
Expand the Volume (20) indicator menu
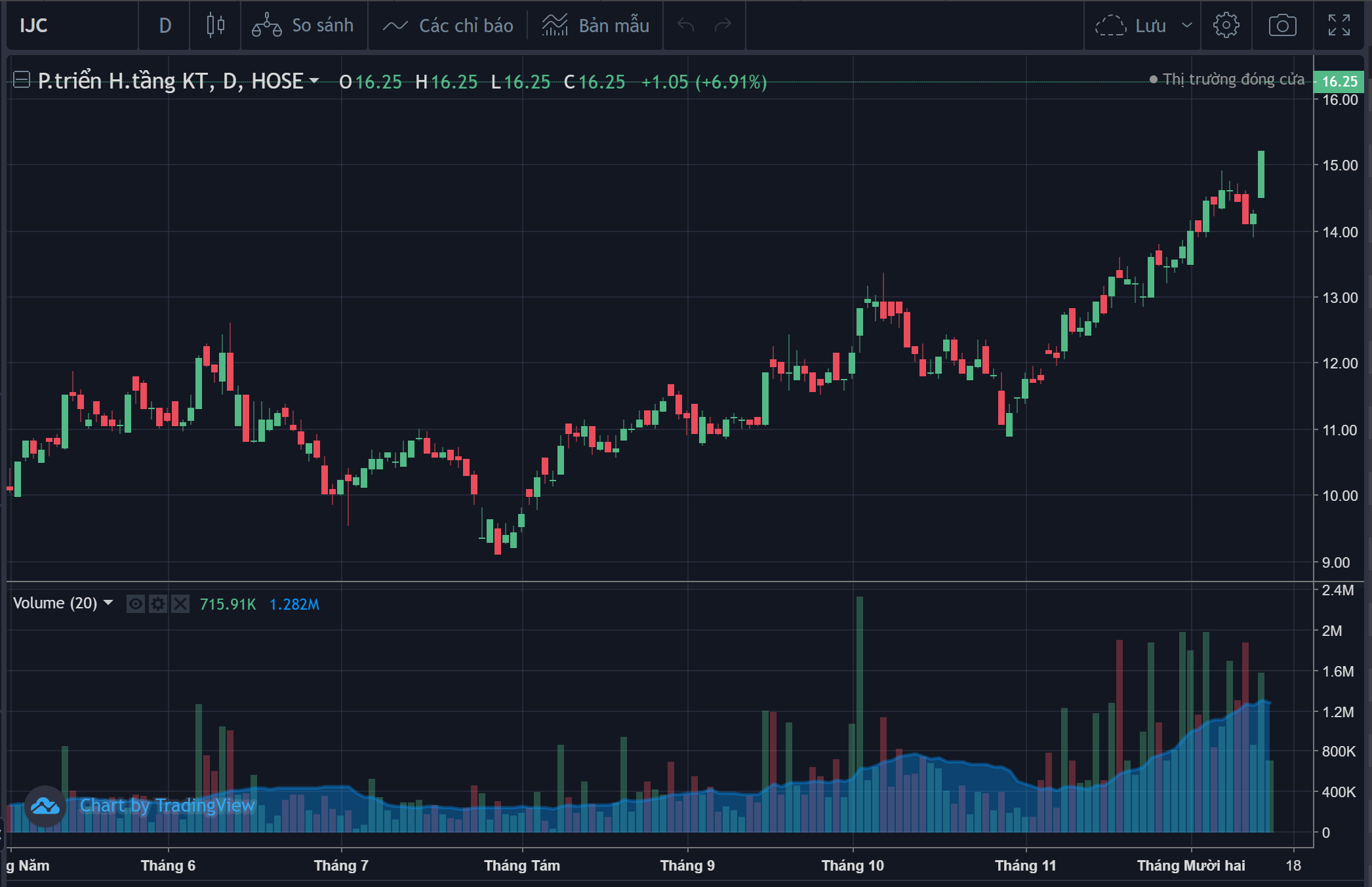108,603
